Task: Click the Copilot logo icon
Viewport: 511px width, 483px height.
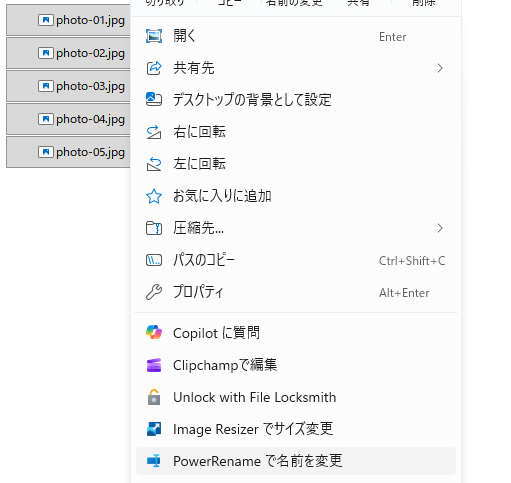Action: (x=154, y=333)
